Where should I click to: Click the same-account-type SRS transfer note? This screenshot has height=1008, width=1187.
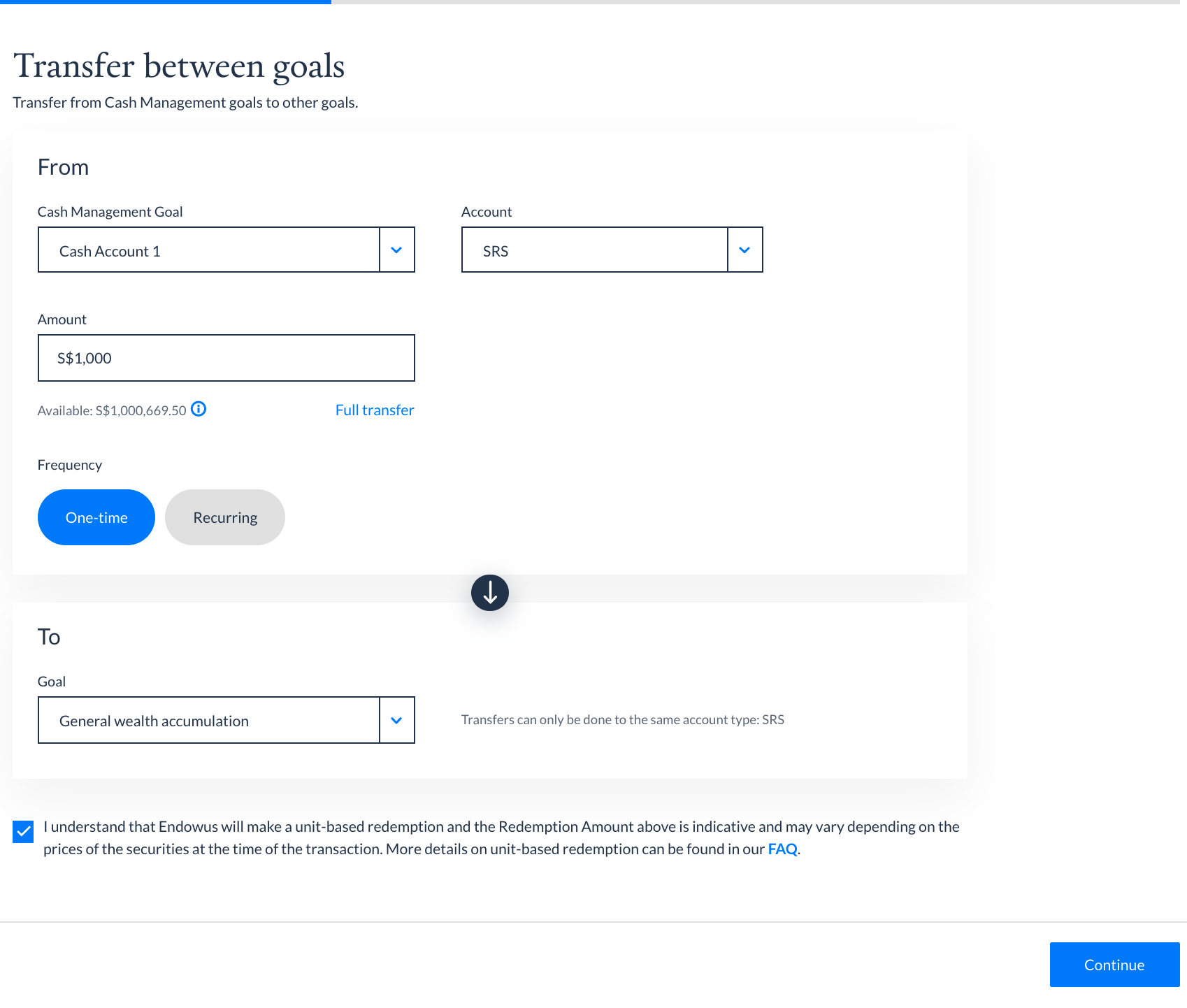(x=622, y=720)
